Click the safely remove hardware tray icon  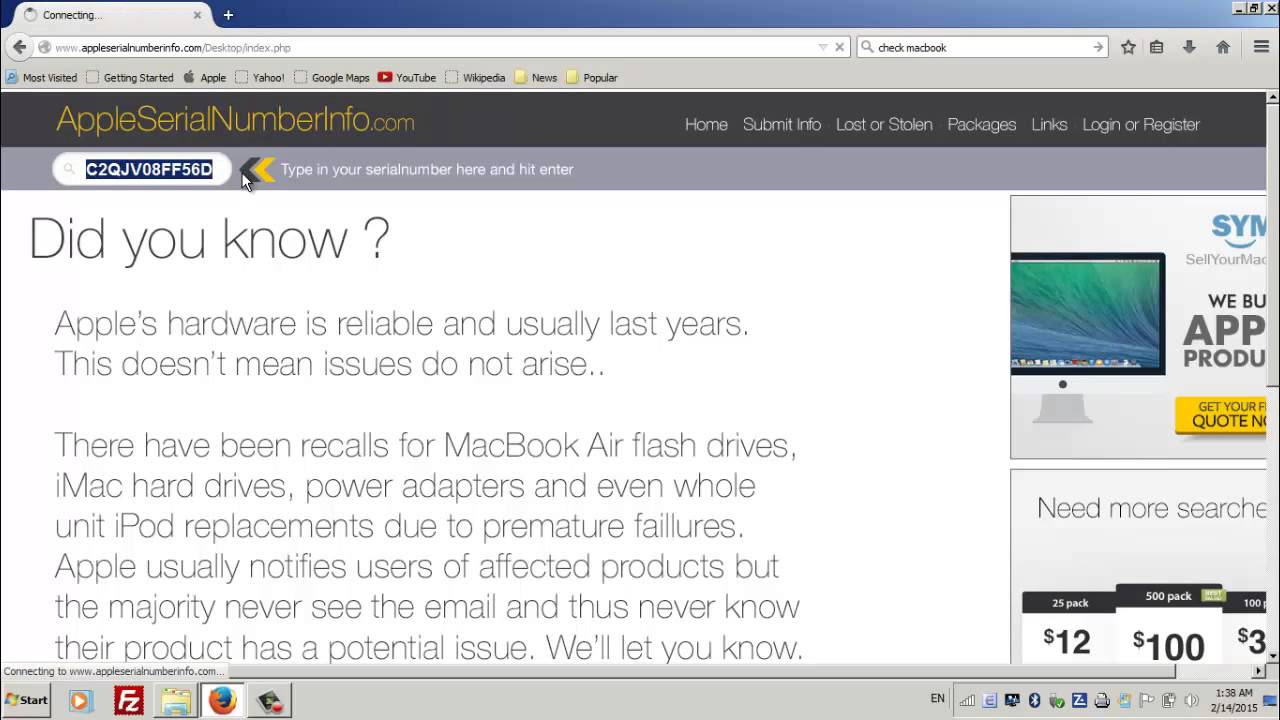coord(1057,700)
